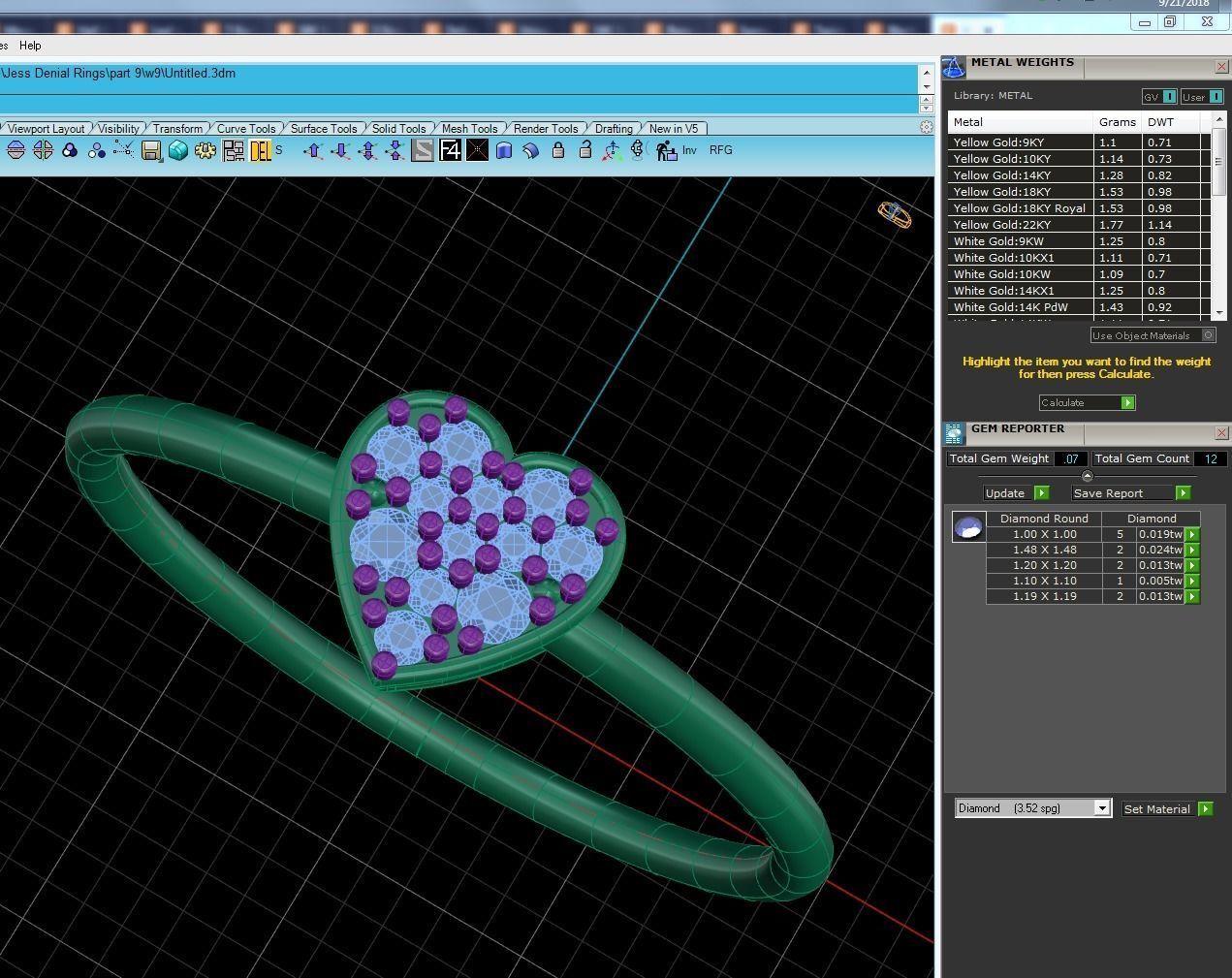The width and height of the screenshot is (1232, 978).
Task: Open the Viewport Layout tab
Action: pyautogui.click(x=46, y=128)
